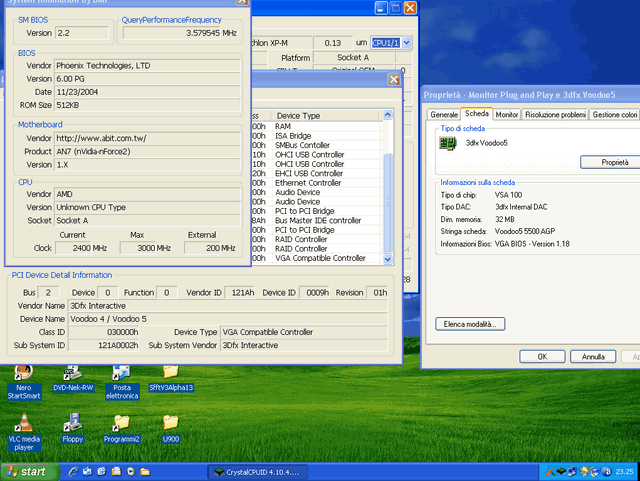Click the PCI device list scrollbar thumb
This screenshot has width=640, height=481.
coord(387,202)
